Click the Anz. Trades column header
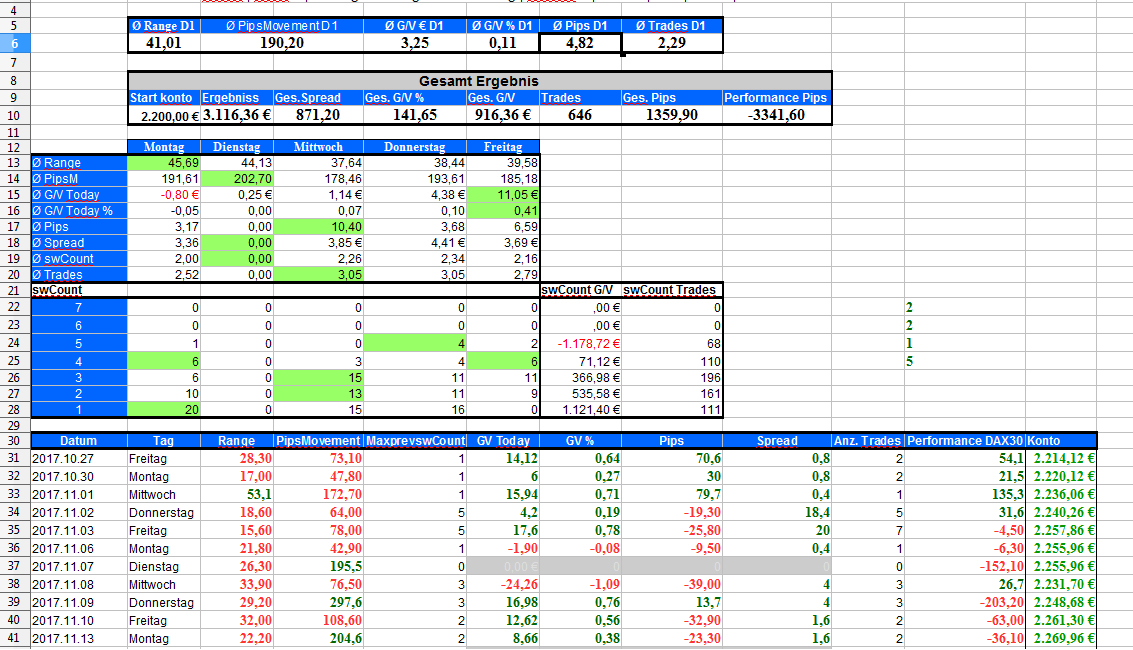The height and width of the screenshot is (650, 1133). [x=867, y=440]
